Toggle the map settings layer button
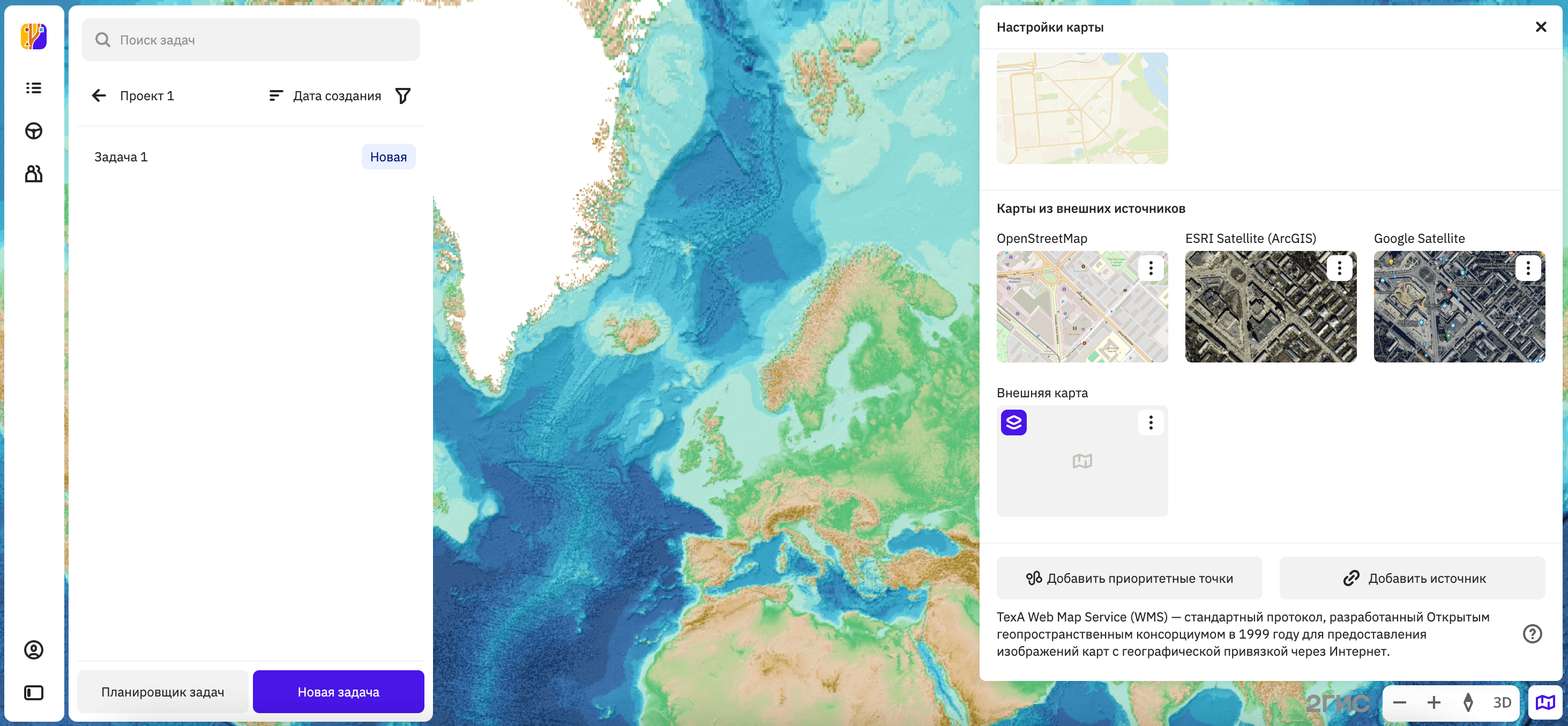The width and height of the screenshot is (1568, 726). [x=1545, y=702]
